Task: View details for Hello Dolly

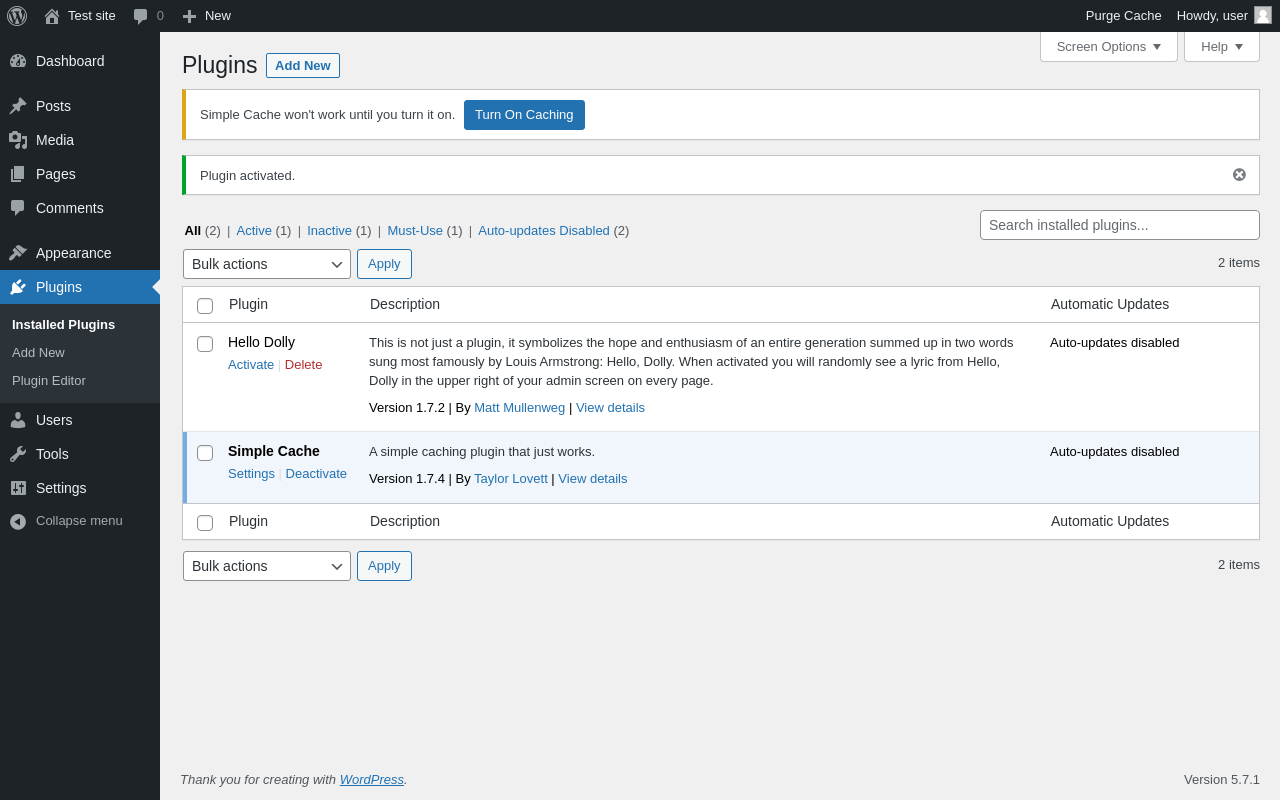Action: pyautogui.click(x=610, y=408)
